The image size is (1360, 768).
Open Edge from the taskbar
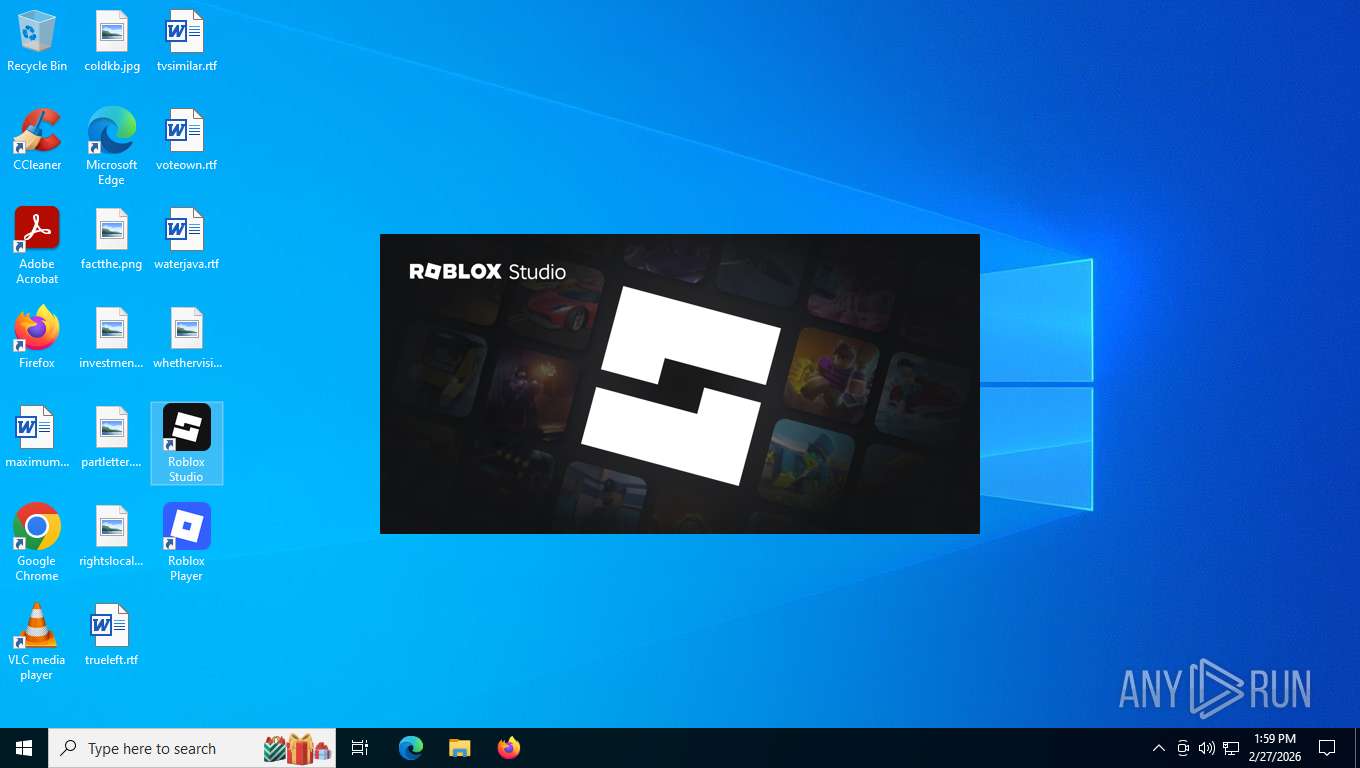click(411, 748)
